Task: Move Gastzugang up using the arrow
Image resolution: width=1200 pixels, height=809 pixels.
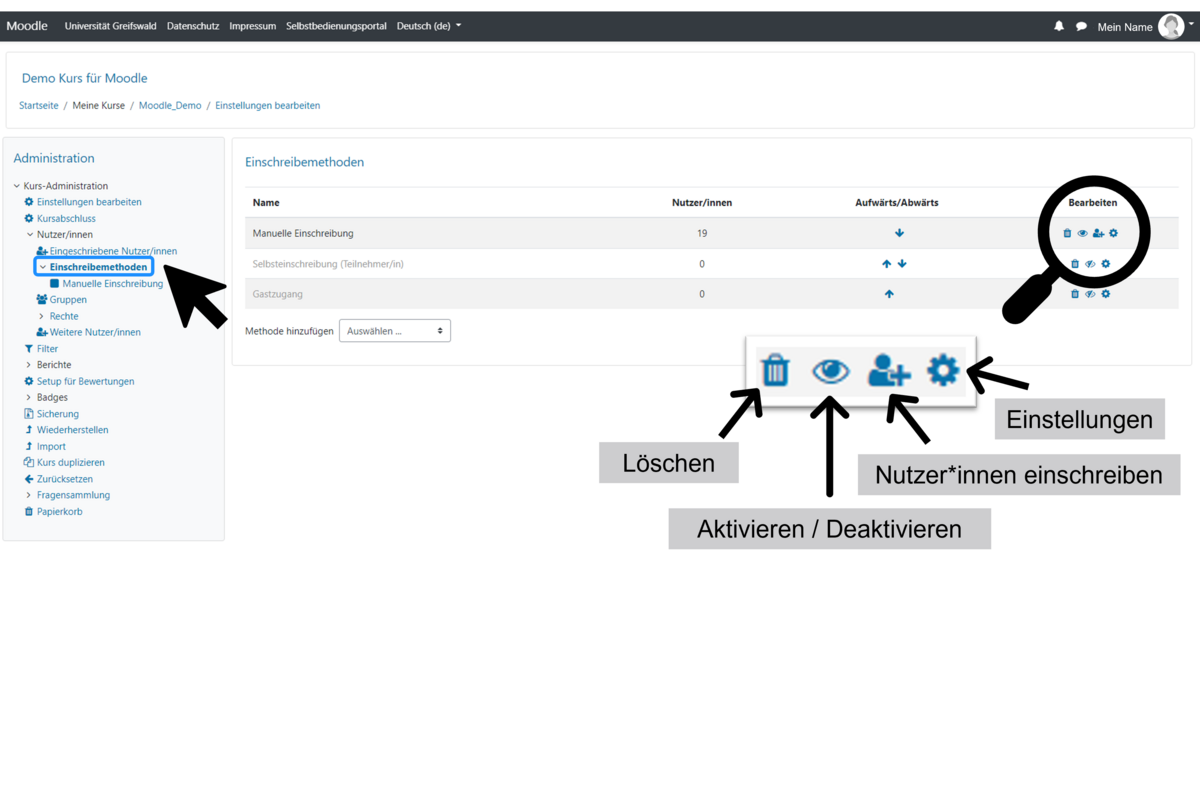Action: (889, 294)
